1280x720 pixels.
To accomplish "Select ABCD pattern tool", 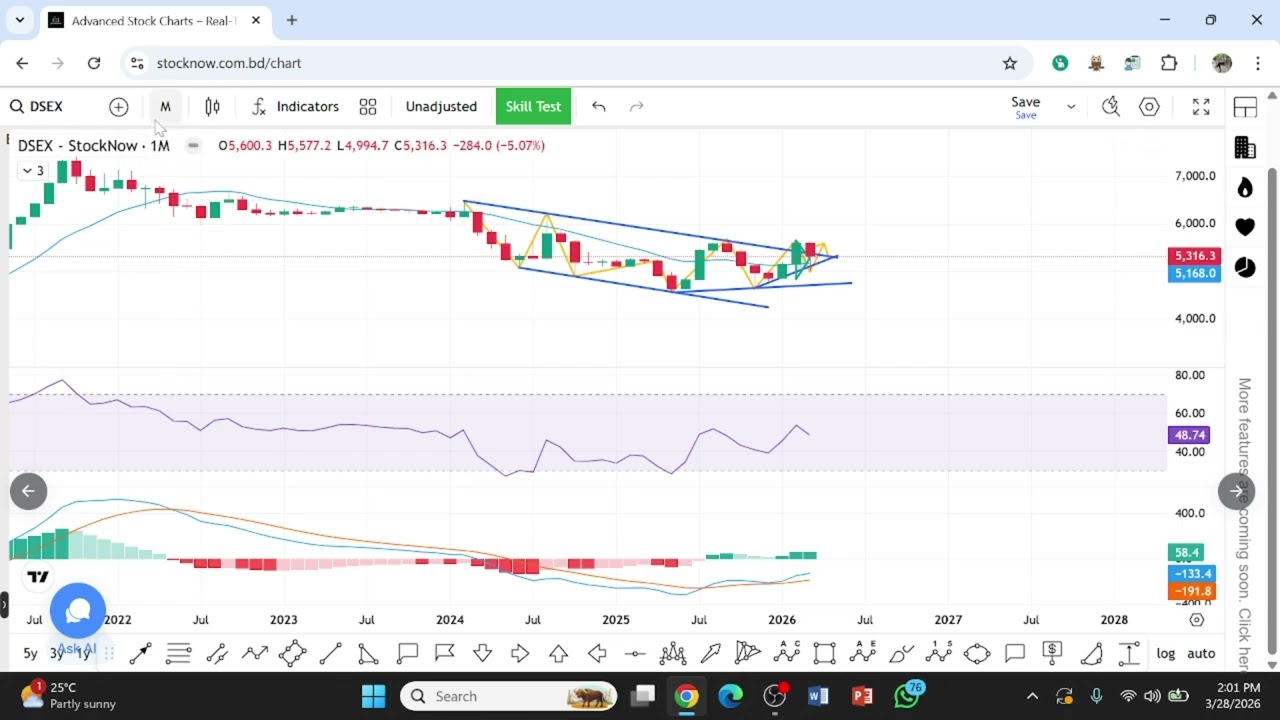I will point(787,654).
